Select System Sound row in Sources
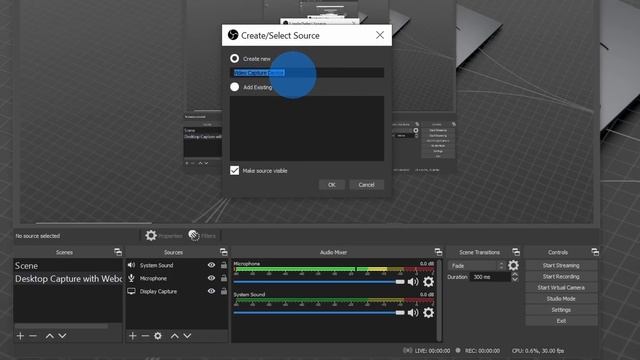This screenshot has width=640, height=360. 177,265
